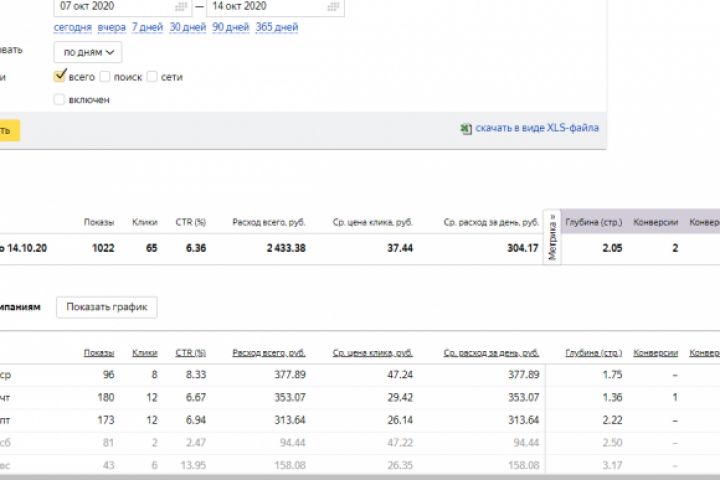Click spend cell «313.64» under Расход всего

point(290,420)
